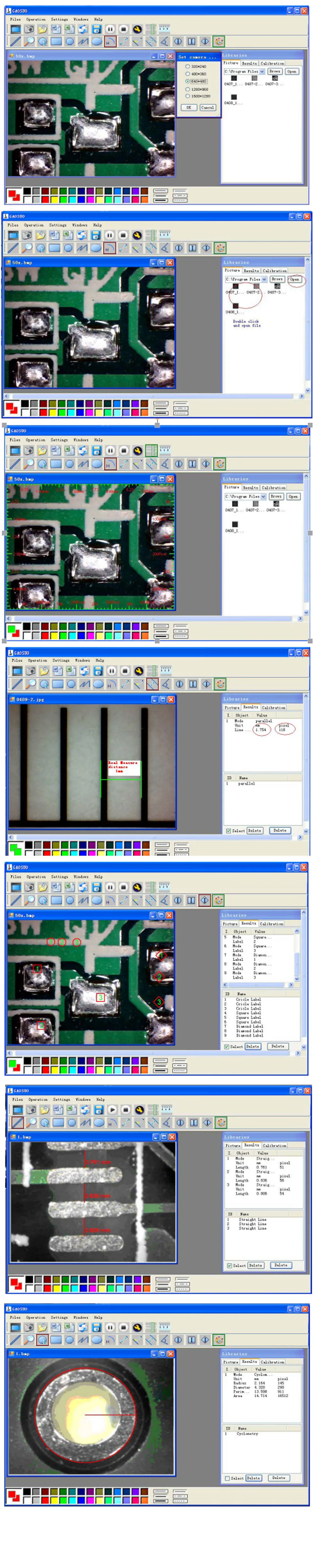
Task: Click angle measure icon in the Cyclometry window
Action: pos(165,1339)
